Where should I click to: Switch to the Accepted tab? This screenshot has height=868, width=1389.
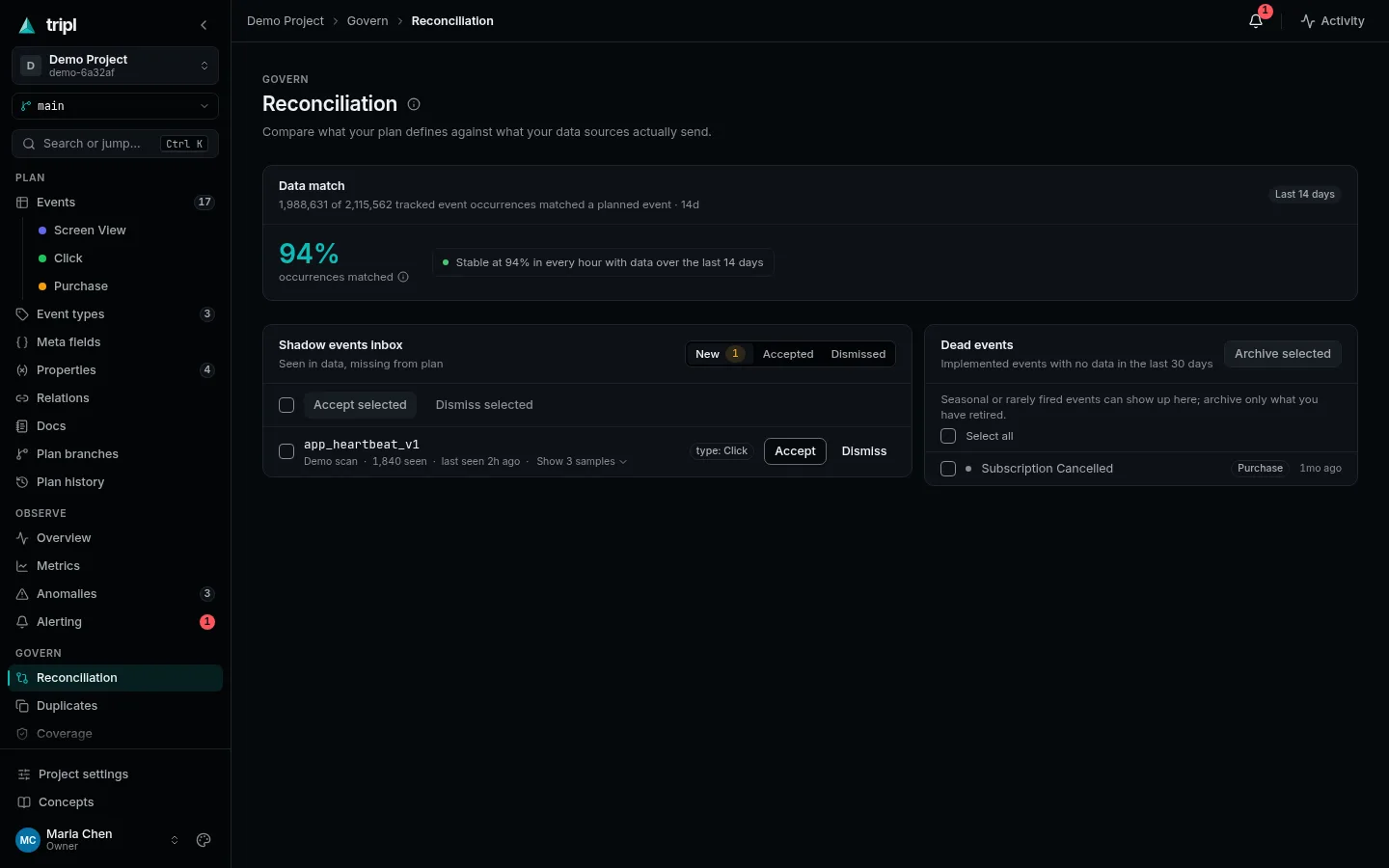pos(788,354)
